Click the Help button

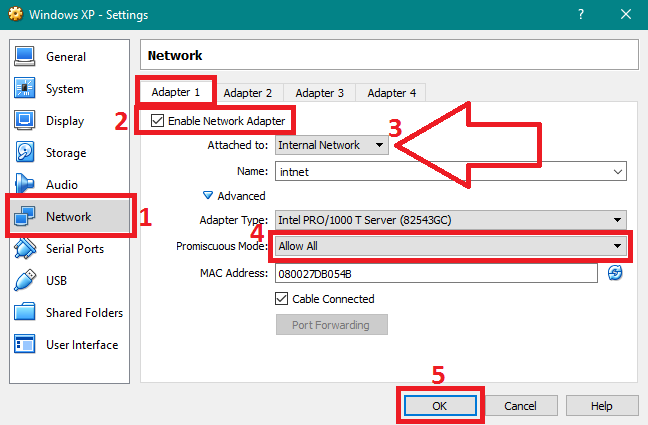click(602, 406)
